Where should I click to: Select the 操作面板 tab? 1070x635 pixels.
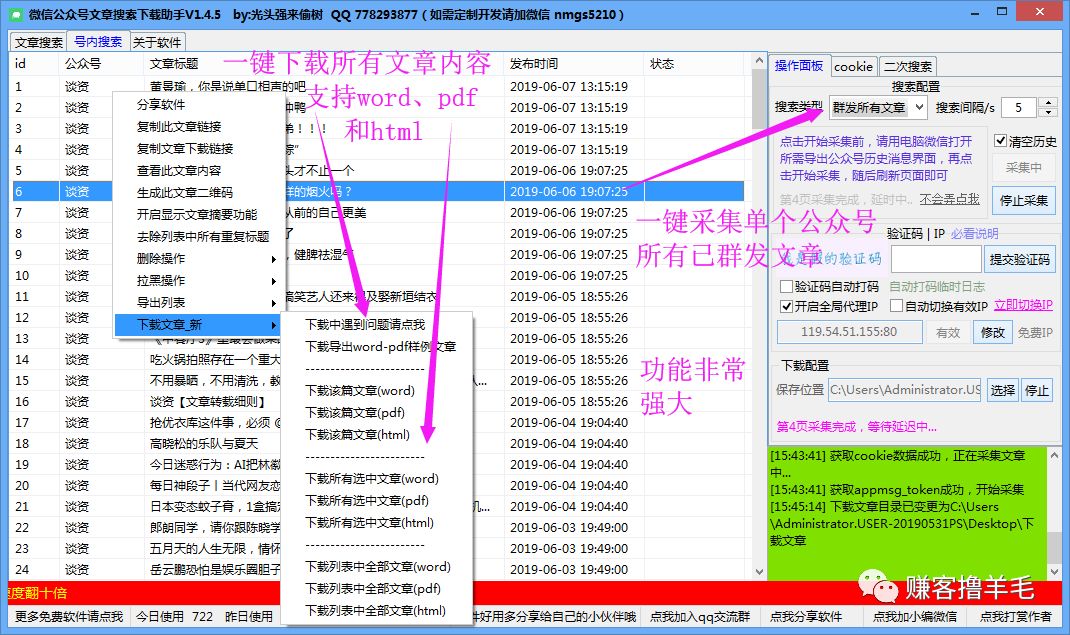799,65
